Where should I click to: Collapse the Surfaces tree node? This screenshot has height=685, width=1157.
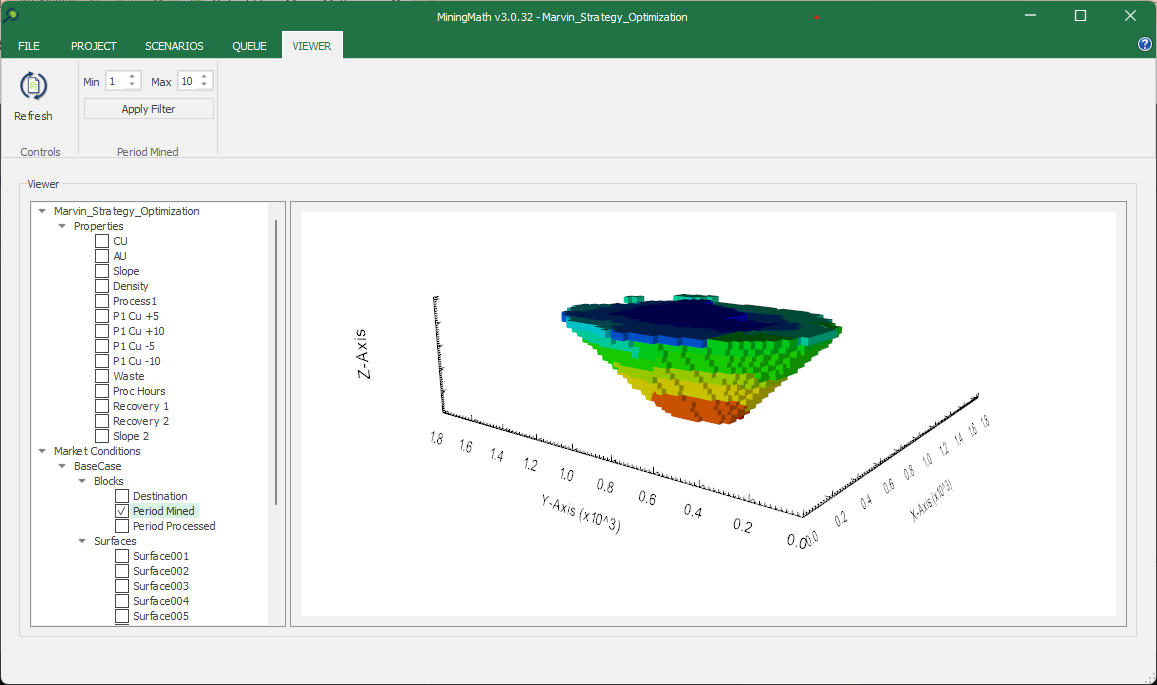(82, 541)
